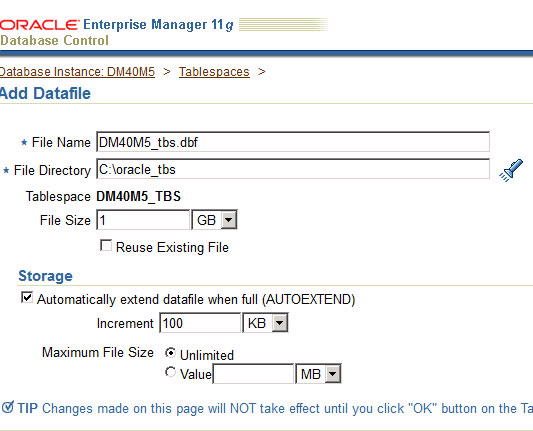Viewport: 533px width, 431px height.
Task: Click the File Directory text field
Action: 293,169
